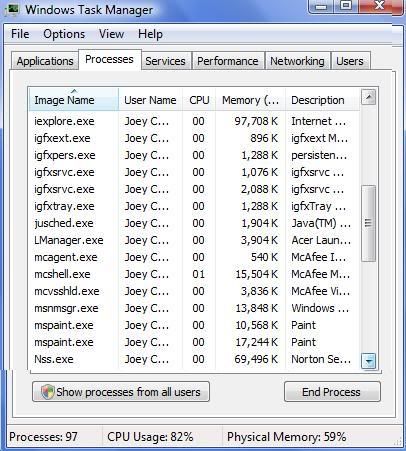
Task: Click the vertical scrollbar thumb in process list
Action: (368, 223)
